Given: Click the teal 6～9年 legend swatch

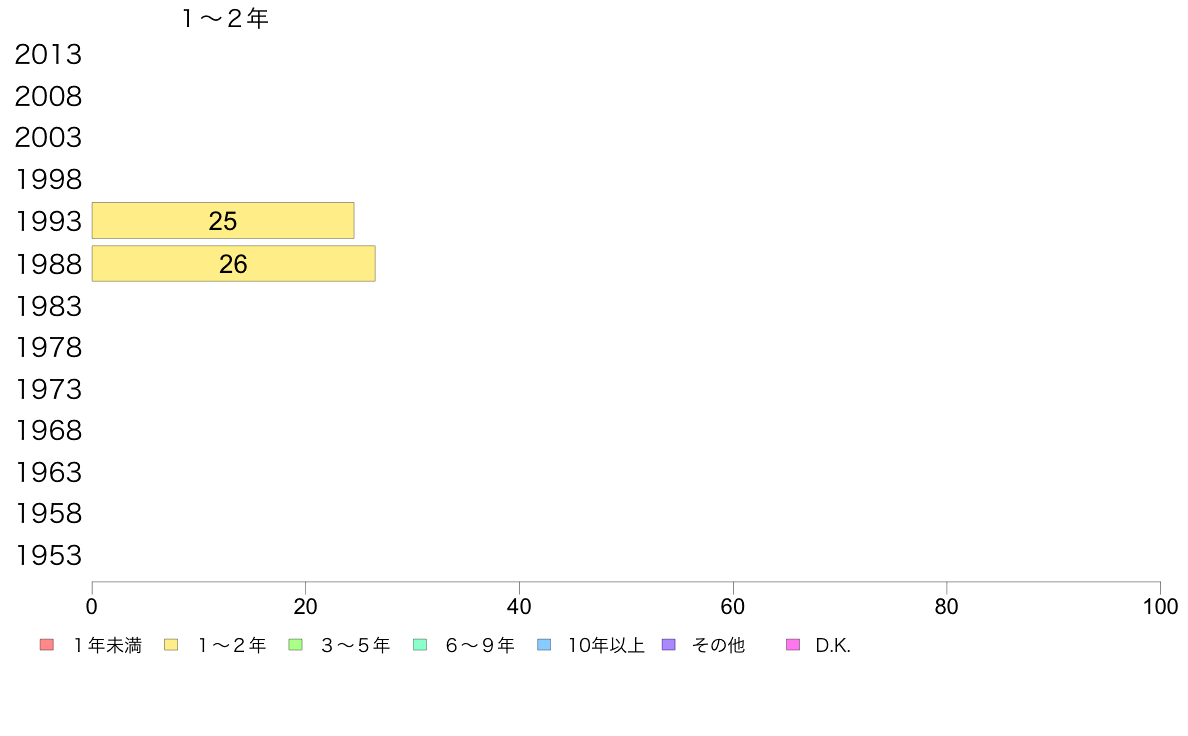Looking at the screenshot, I should pos(420,645).
